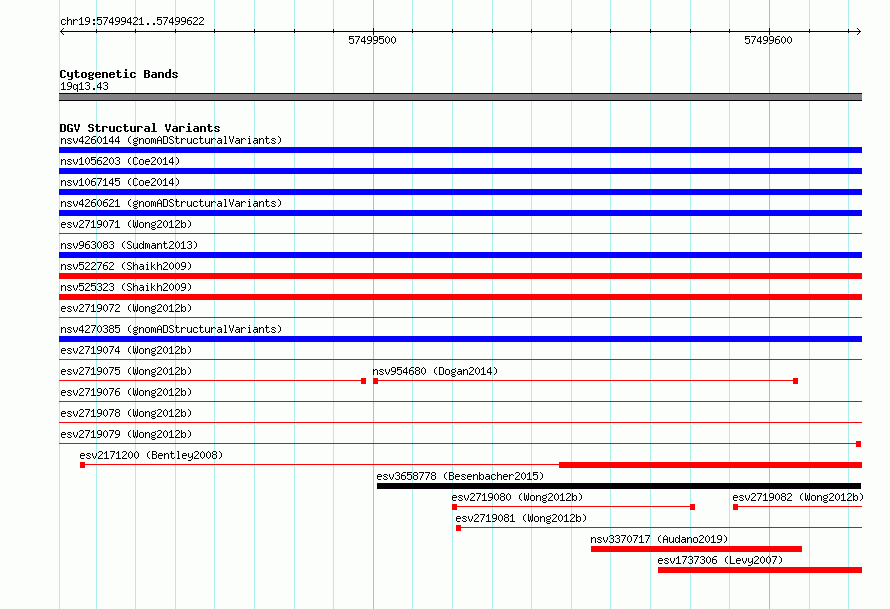Click the thick red segment of esv2171200
This screenshot has height=609, width=890.
pyautogui.click(x=711, y=465)
